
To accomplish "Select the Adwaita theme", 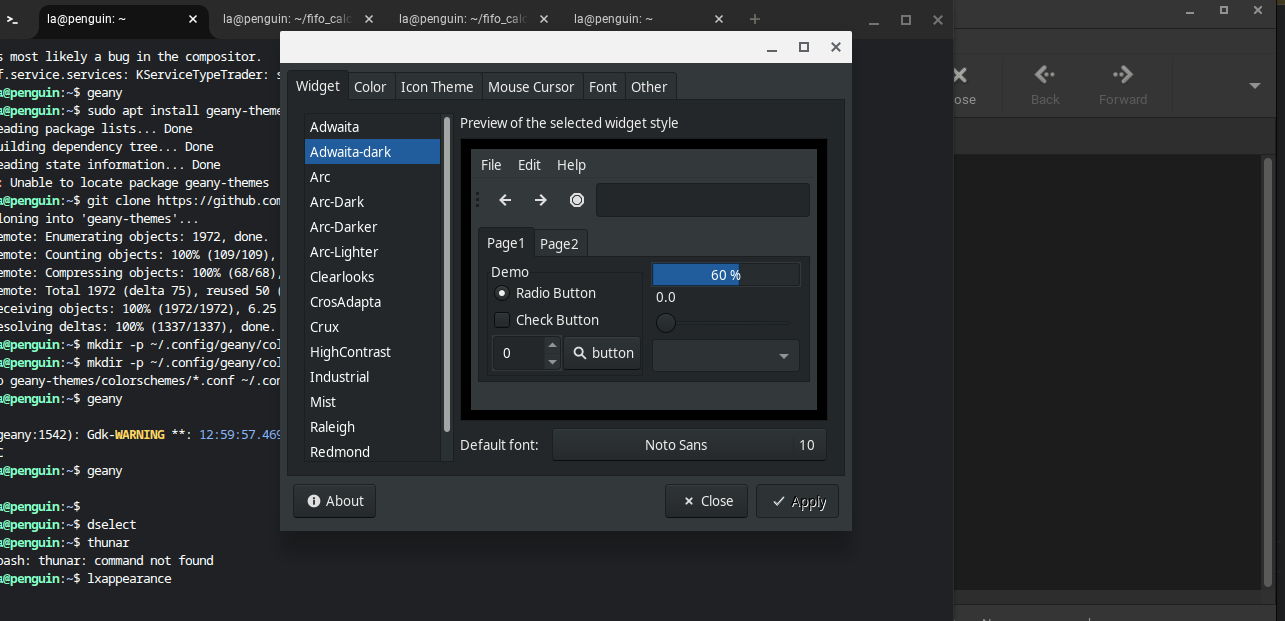I will 372,127.
